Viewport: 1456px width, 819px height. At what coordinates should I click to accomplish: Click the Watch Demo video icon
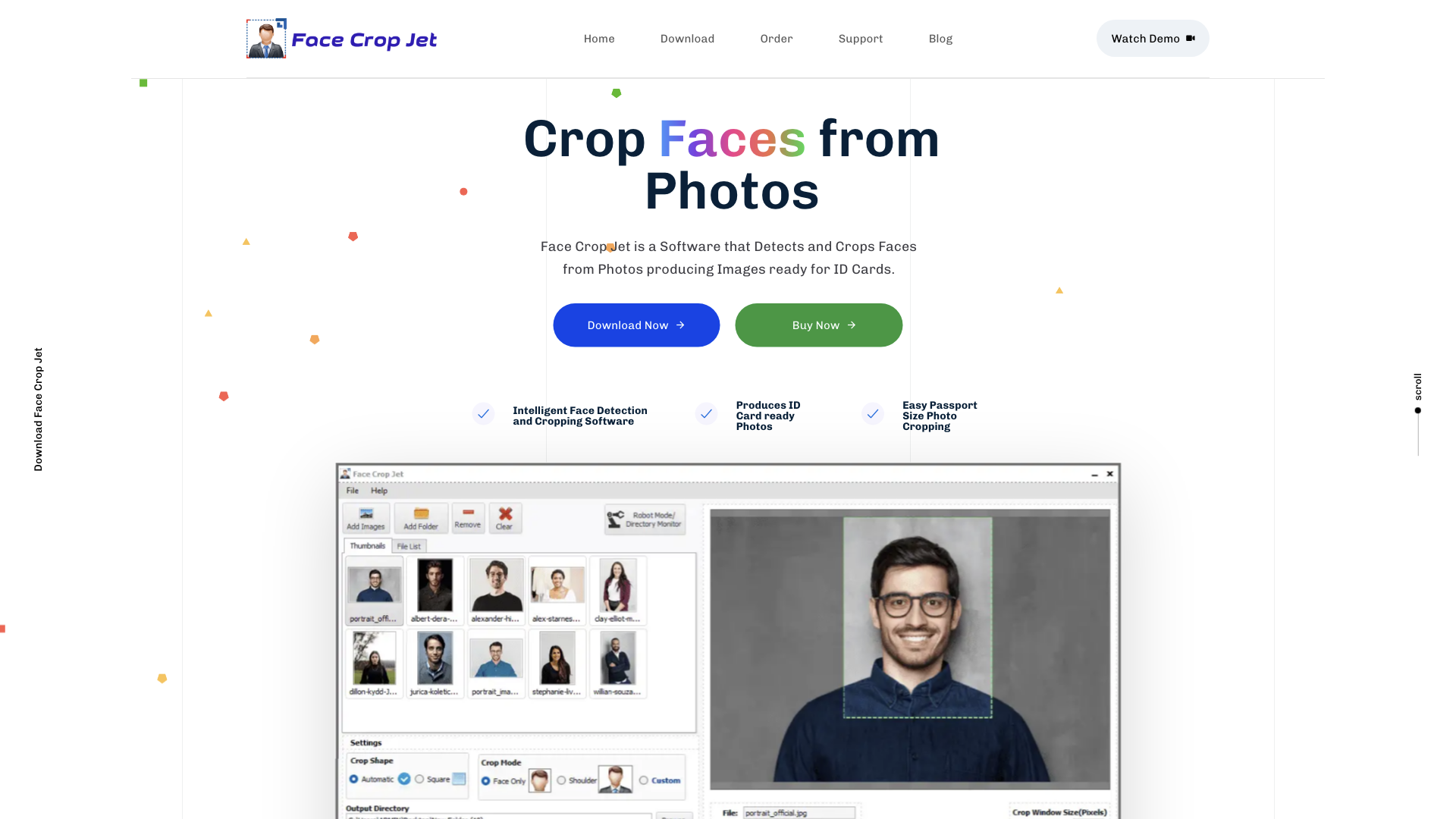coord(1190,38)
